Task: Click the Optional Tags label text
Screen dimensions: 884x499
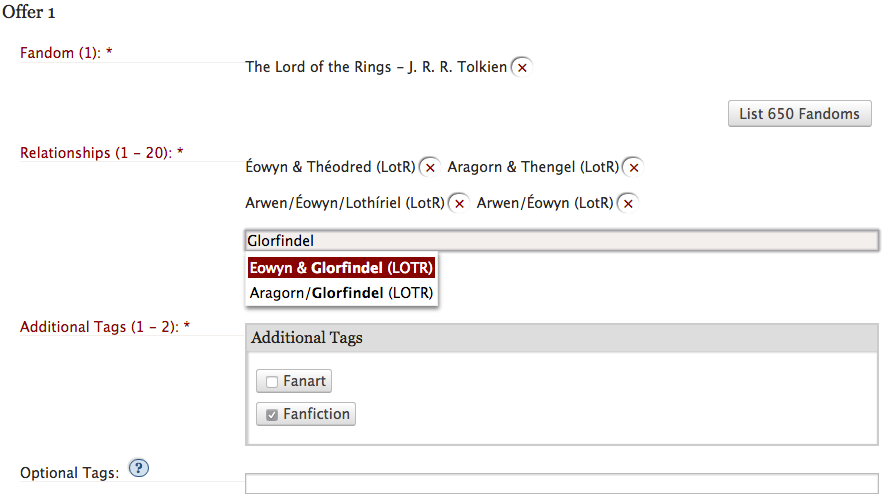Action: 69,473
